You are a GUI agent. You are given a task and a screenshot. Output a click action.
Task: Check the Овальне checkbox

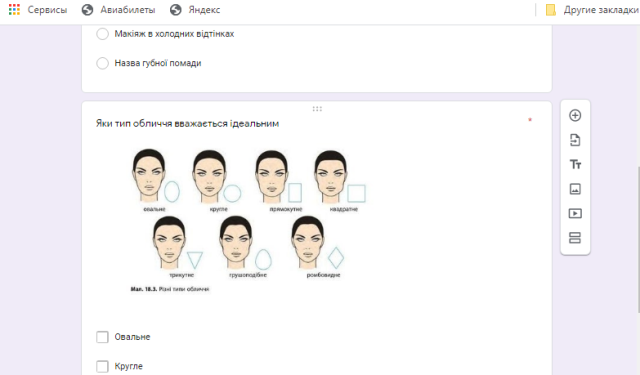(x=102, y=337)
